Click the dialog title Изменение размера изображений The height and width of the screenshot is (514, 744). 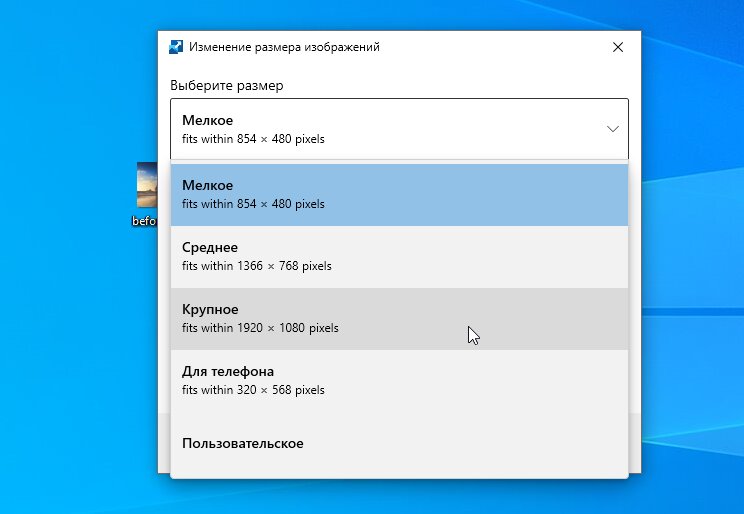(x=284, y=47)
